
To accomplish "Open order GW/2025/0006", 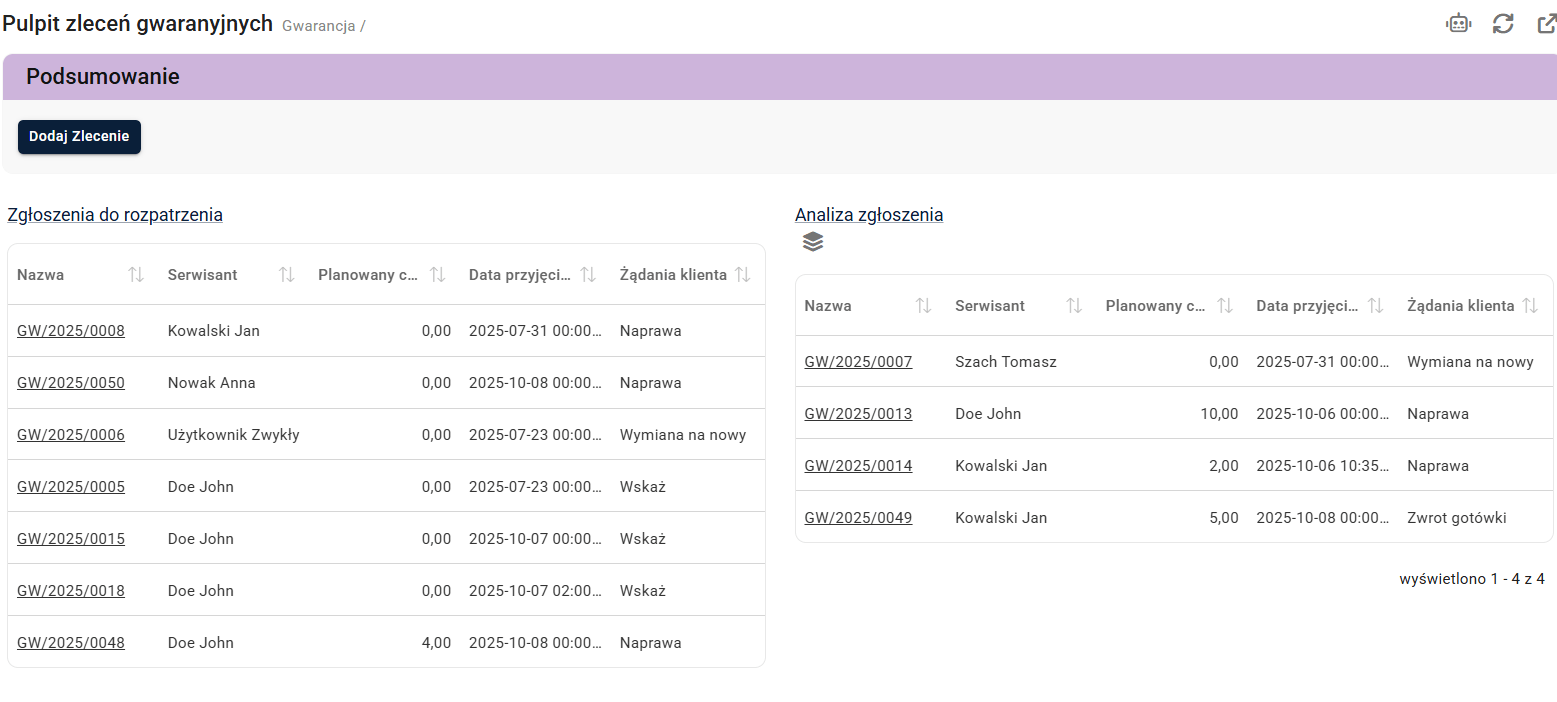I will (x=71, y=435).
